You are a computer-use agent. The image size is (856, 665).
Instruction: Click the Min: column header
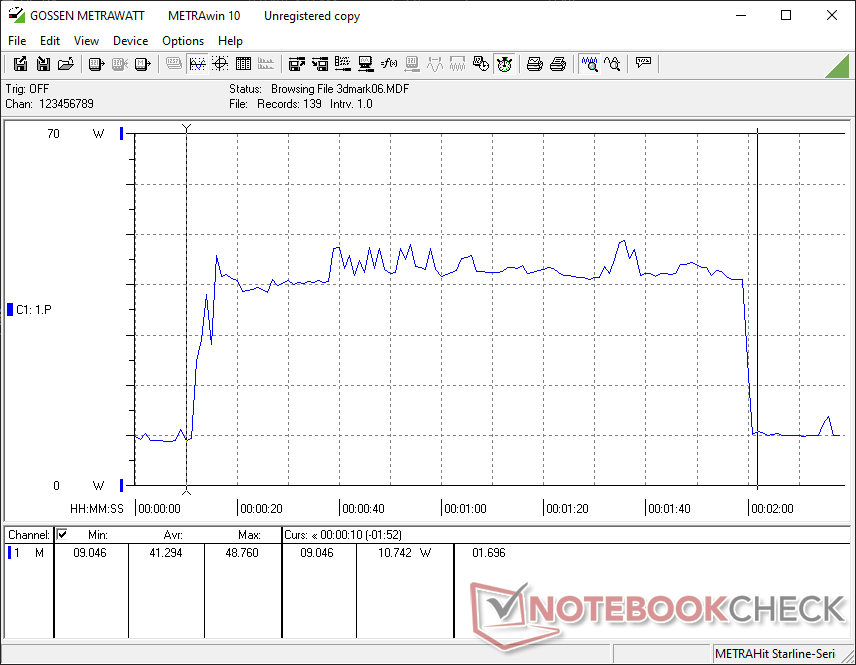pos(98,535)
